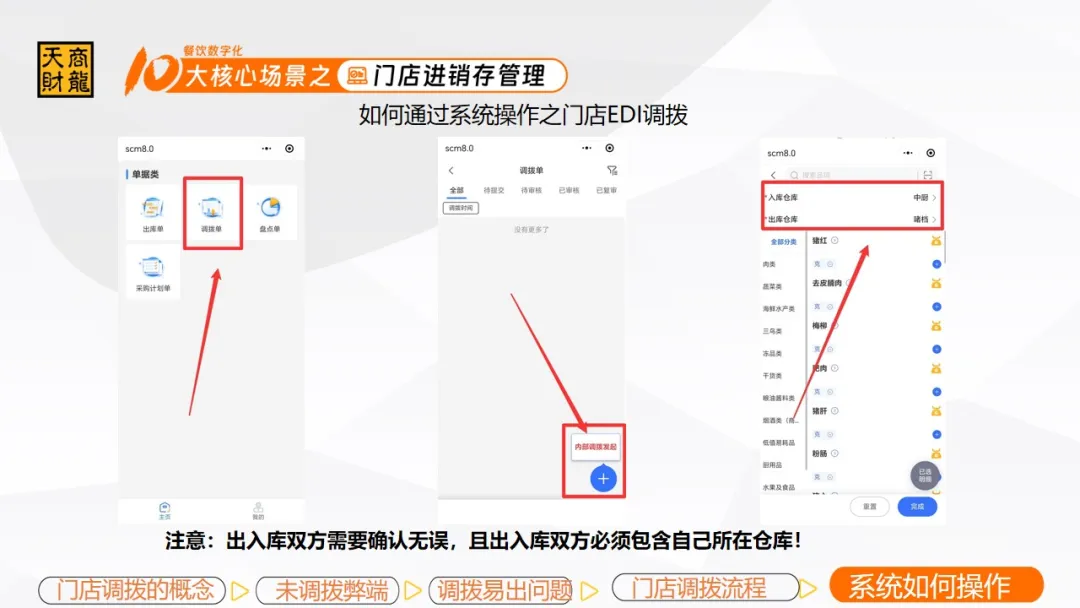Screen dimensions: 1080x608
Task: Tap the scan icon beside search box
Action: (x=928, y=175)
